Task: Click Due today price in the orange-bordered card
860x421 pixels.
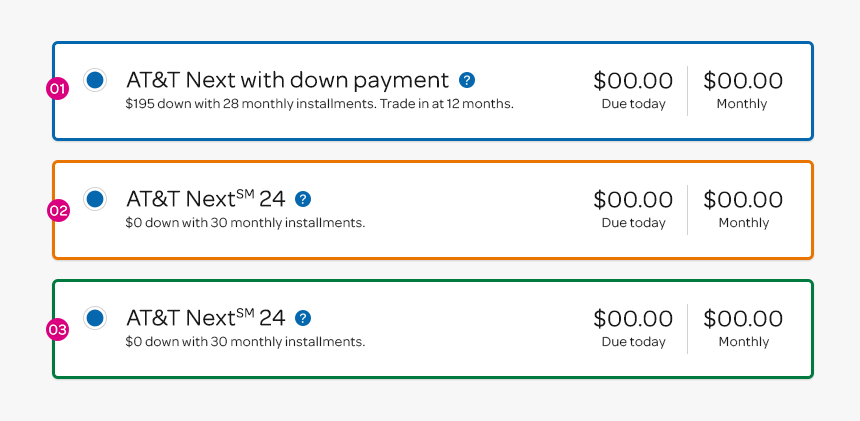Action: pyautogui.click(x=633, y=200)
